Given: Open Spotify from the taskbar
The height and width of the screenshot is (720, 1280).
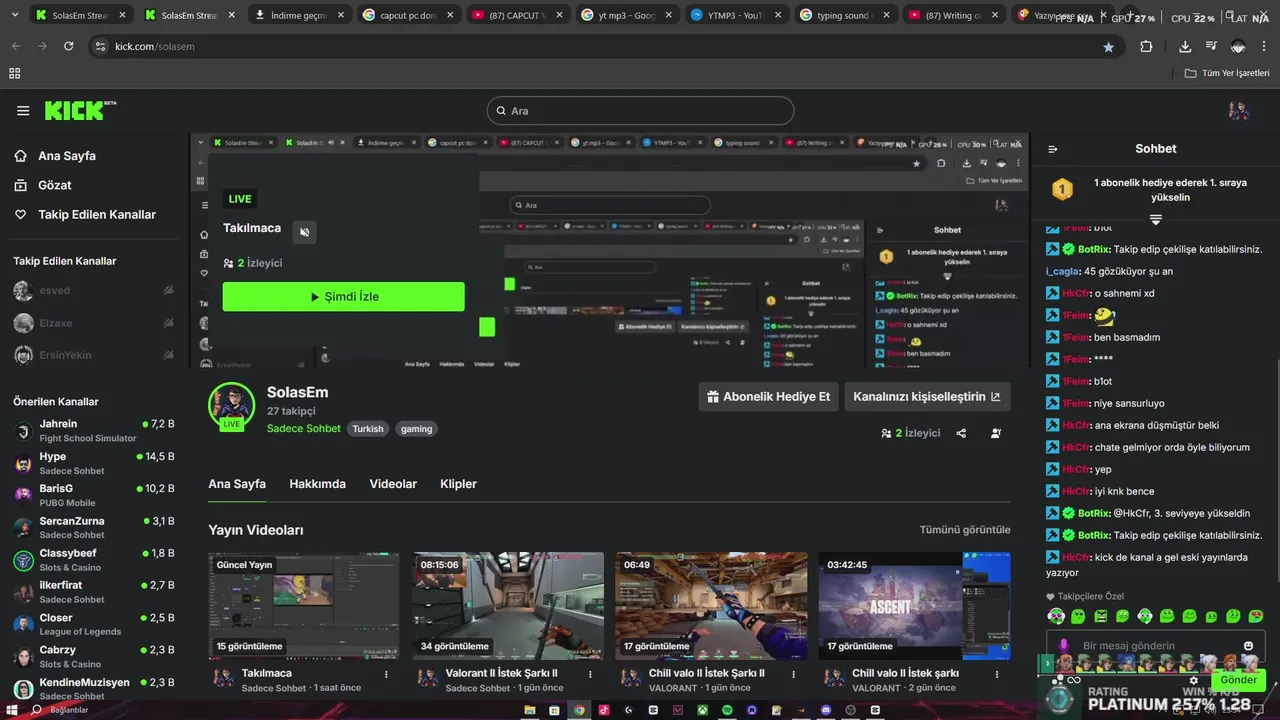Looking at the screenshot, I should point(727,710).
